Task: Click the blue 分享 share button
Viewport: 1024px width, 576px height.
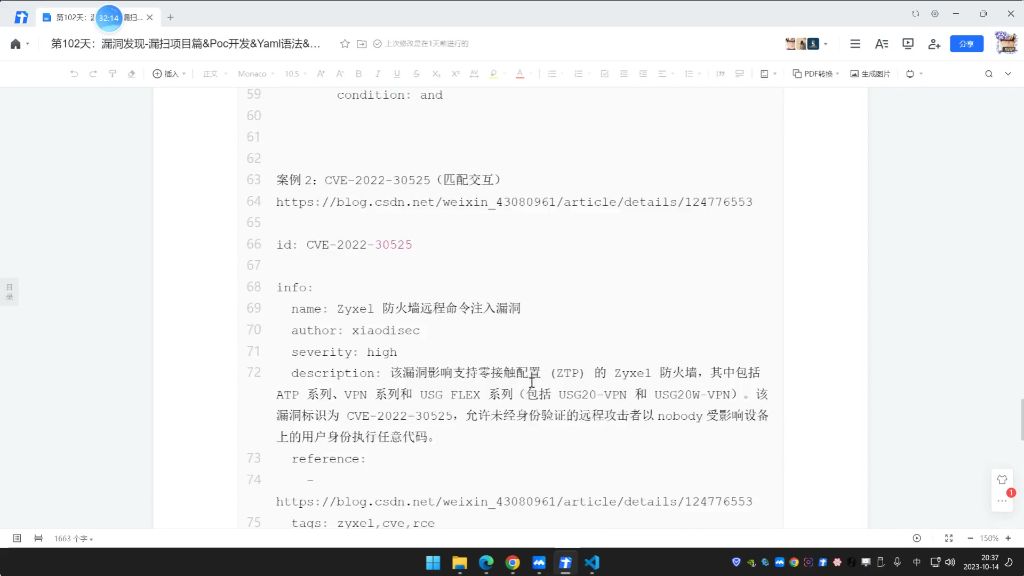Action: point(967,44)
